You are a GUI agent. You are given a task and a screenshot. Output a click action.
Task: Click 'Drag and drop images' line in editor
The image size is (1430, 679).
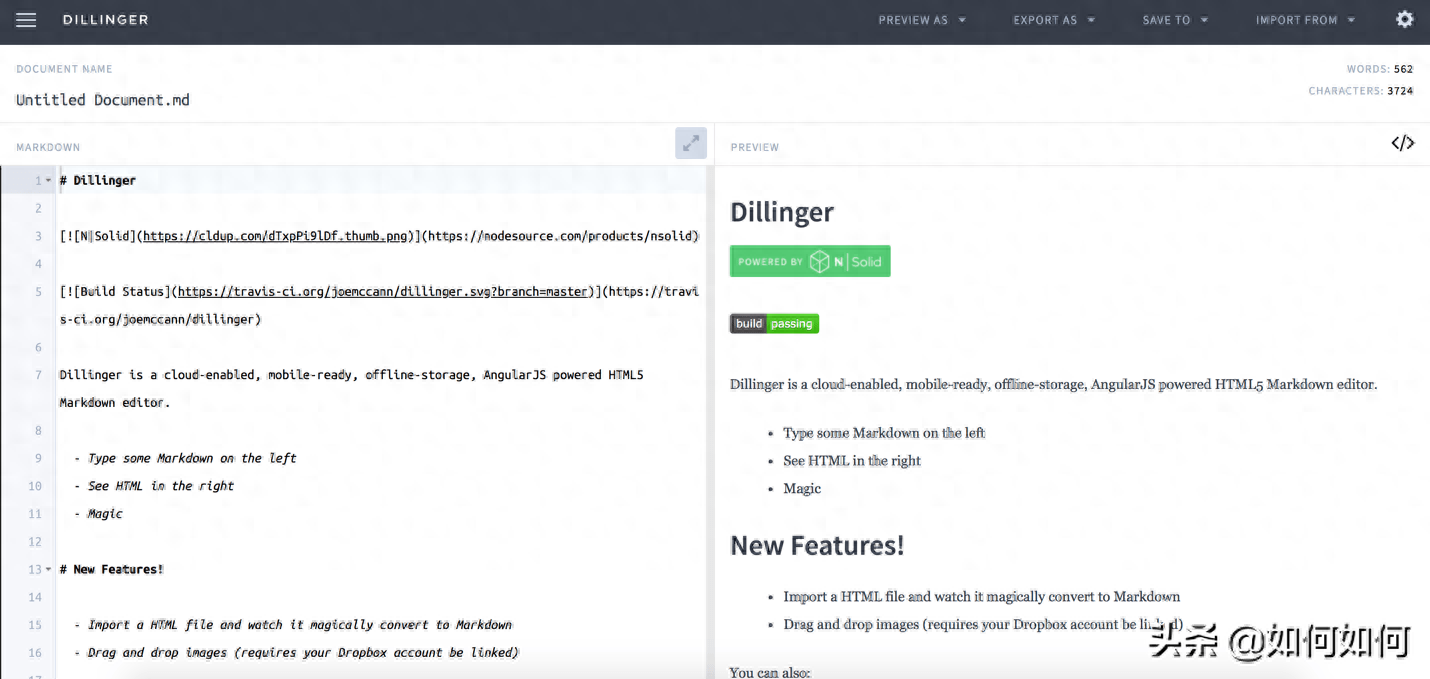click(296, 652)
